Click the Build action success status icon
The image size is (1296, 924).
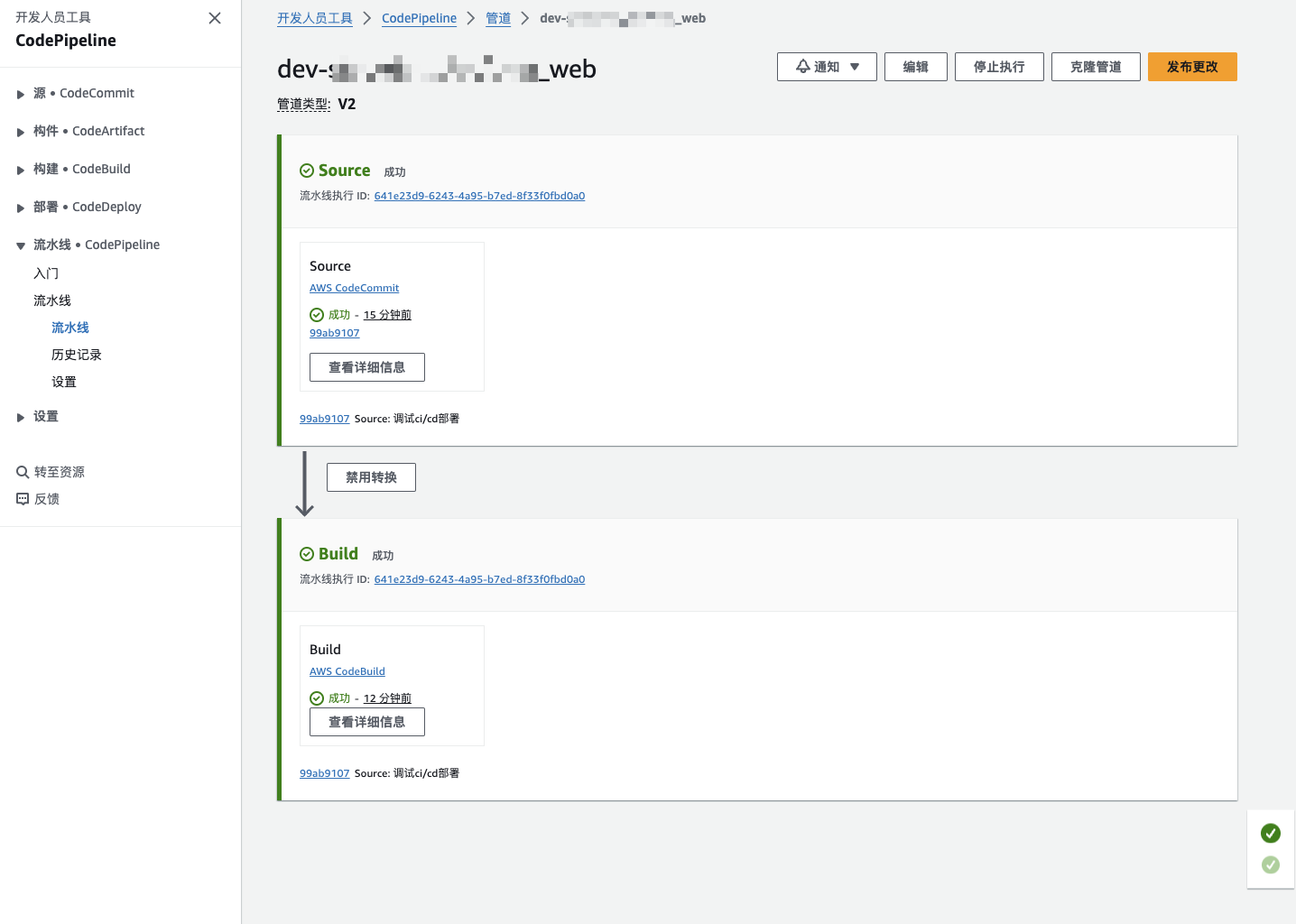[317, 698]
